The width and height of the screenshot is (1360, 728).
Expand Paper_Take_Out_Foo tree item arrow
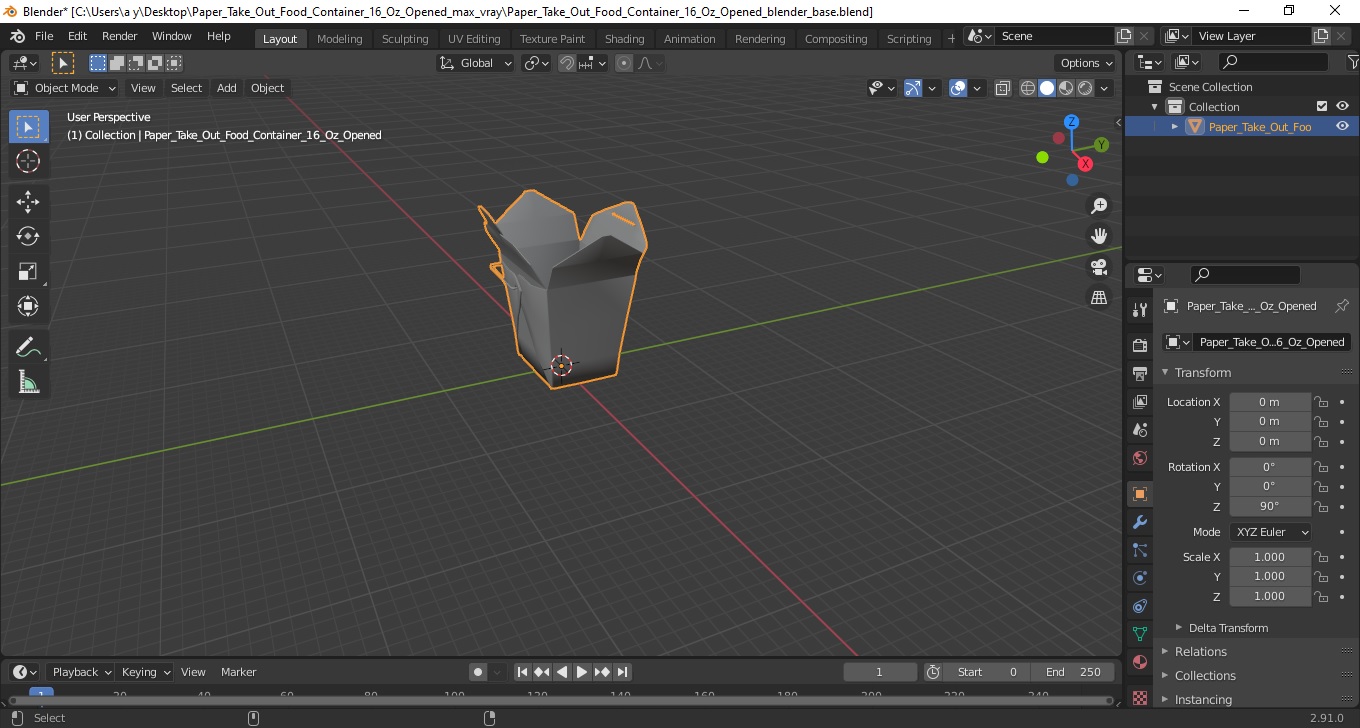tap(1175, 127)
